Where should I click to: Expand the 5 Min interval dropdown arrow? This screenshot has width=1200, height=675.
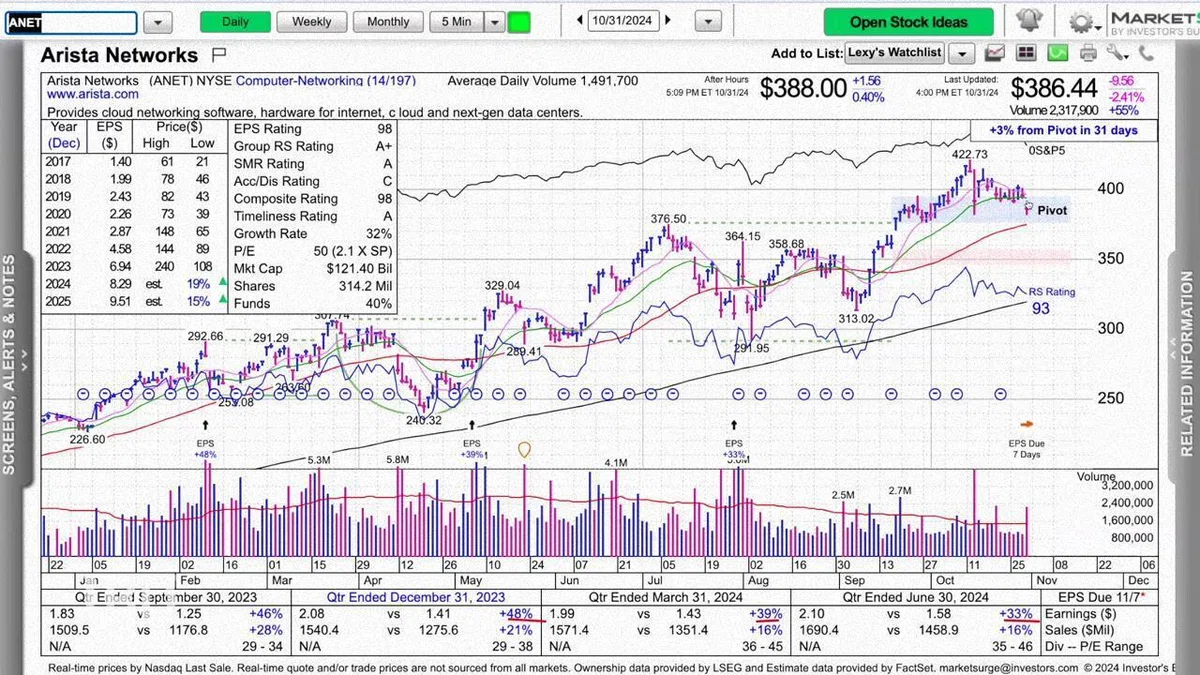[x=495, y=22]
